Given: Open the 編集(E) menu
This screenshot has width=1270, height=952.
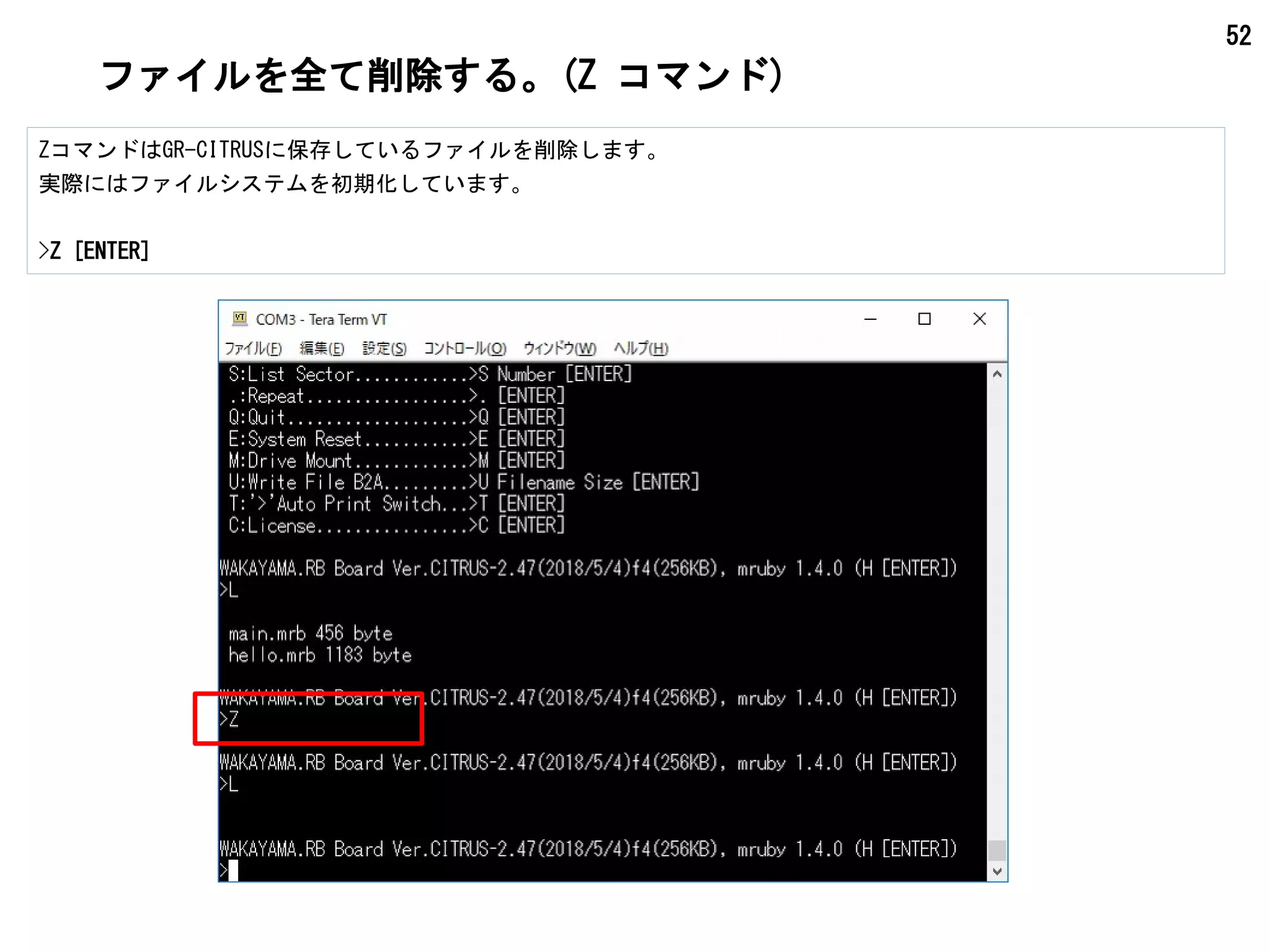Looking at the screenshot, I should (x=322, y=348).
